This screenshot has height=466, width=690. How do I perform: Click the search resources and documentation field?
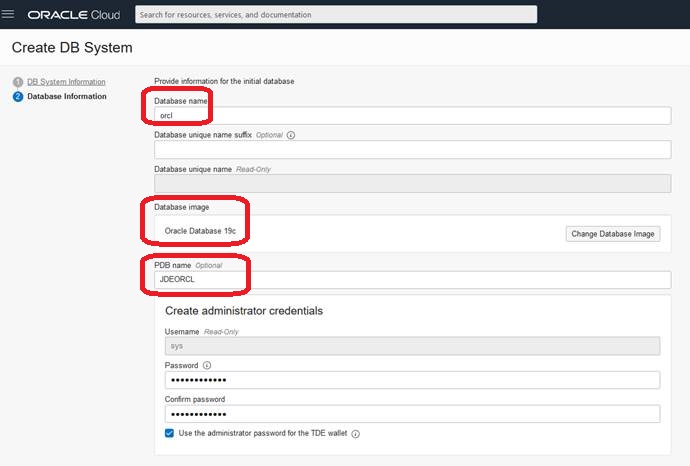tap(336, 15)
